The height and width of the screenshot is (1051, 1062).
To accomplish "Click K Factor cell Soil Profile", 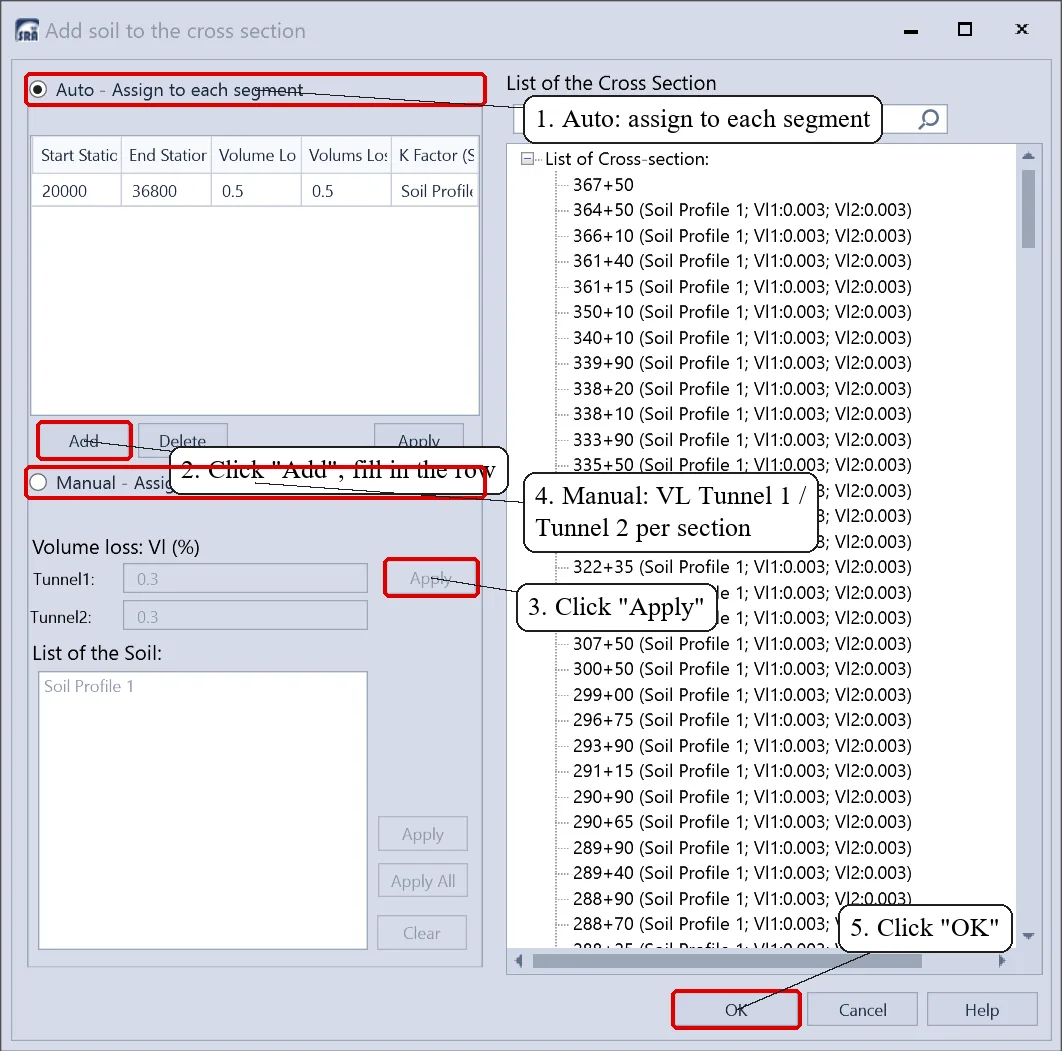I will pos(435,191).
